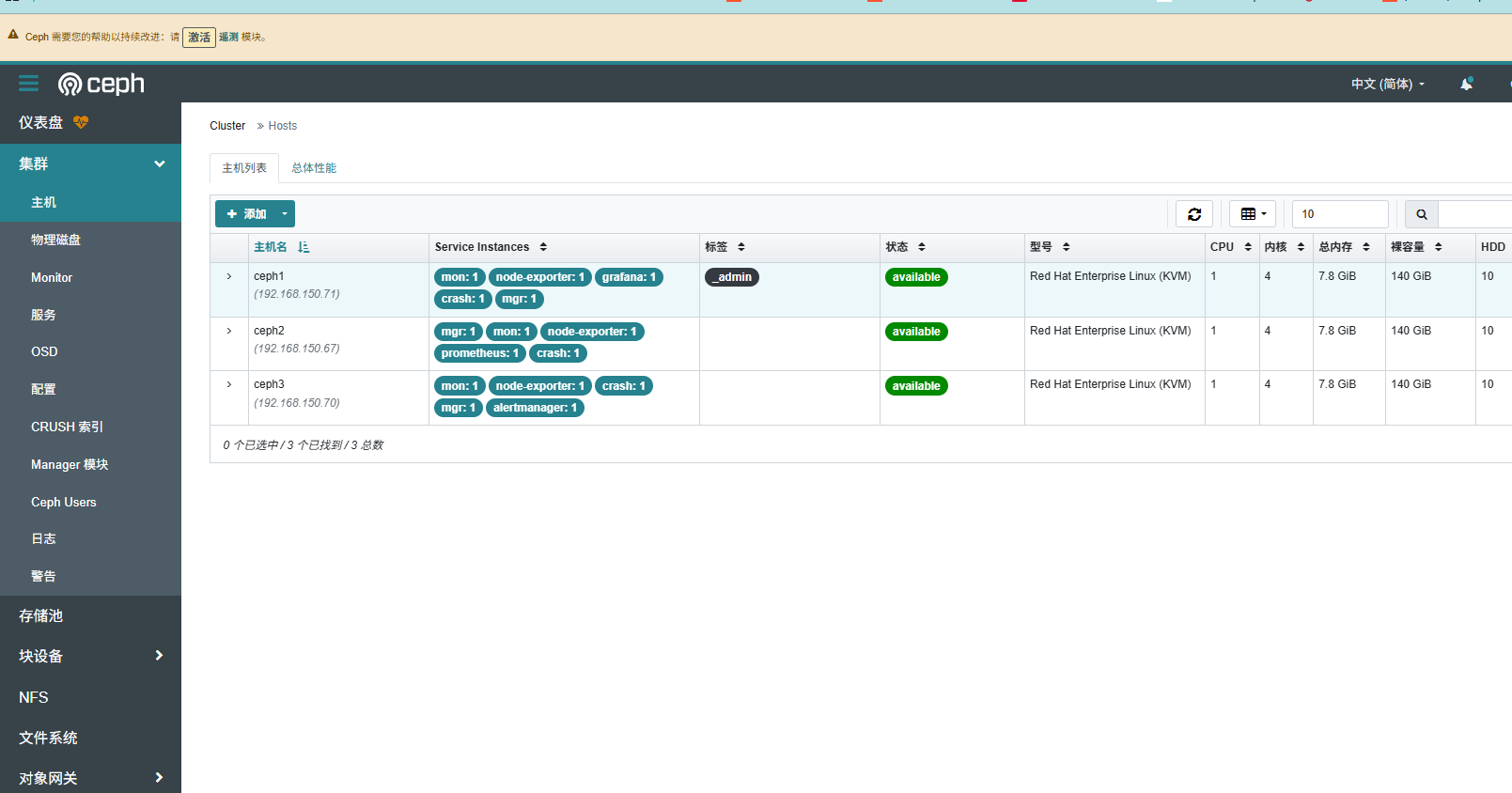Collapse the 集群 cluster menu section

(160, 163)
